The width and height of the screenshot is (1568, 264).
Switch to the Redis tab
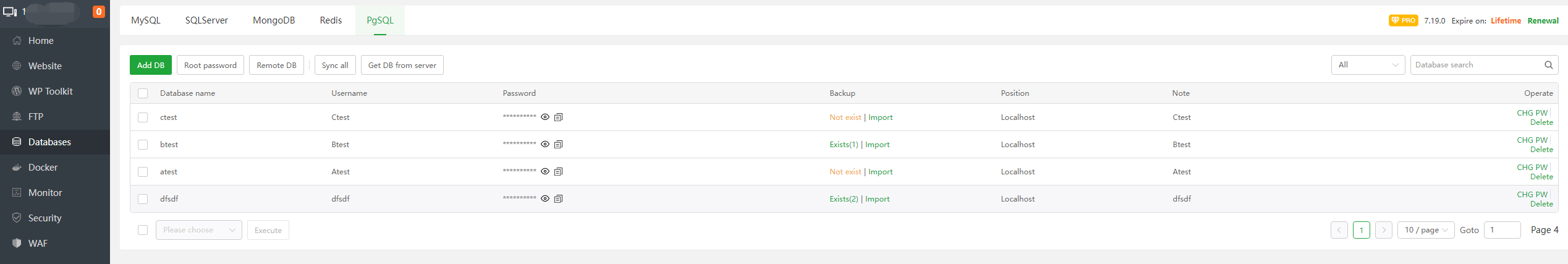click(x=331, y=20)
